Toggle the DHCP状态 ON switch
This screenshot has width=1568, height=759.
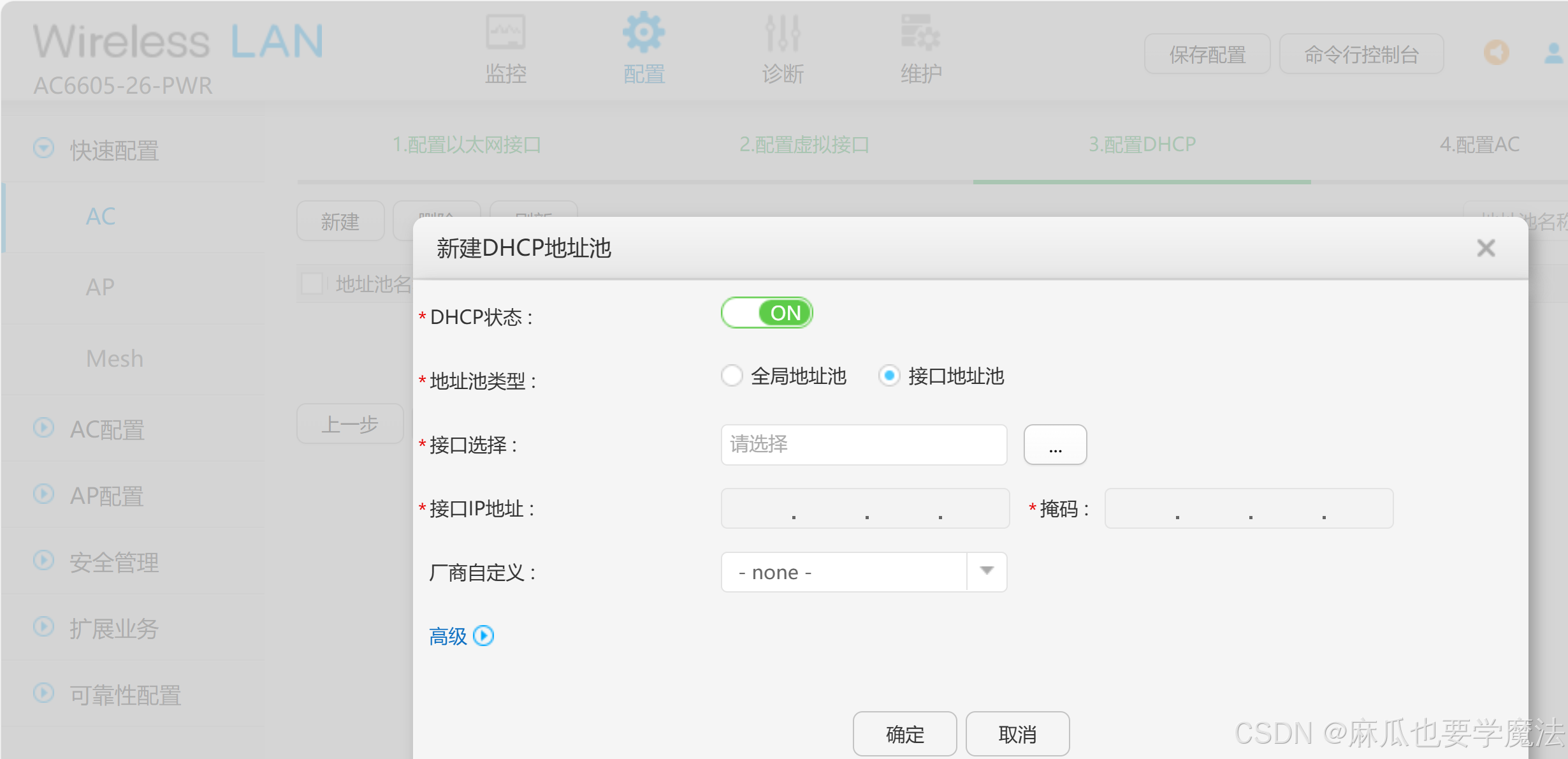click(x=767, y=313)
